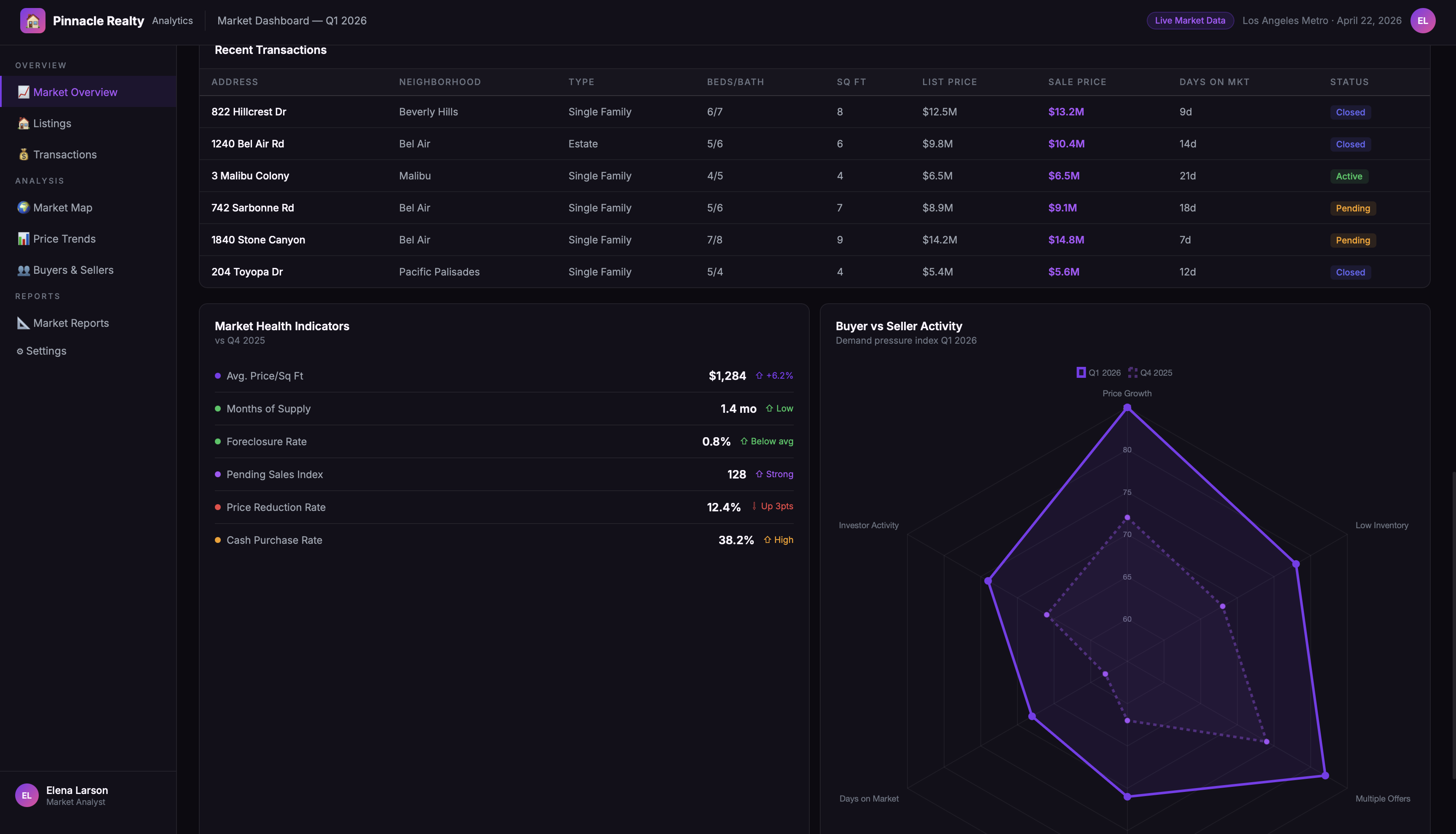Select Buyers & Sellers in sidebar

(88, 270)
